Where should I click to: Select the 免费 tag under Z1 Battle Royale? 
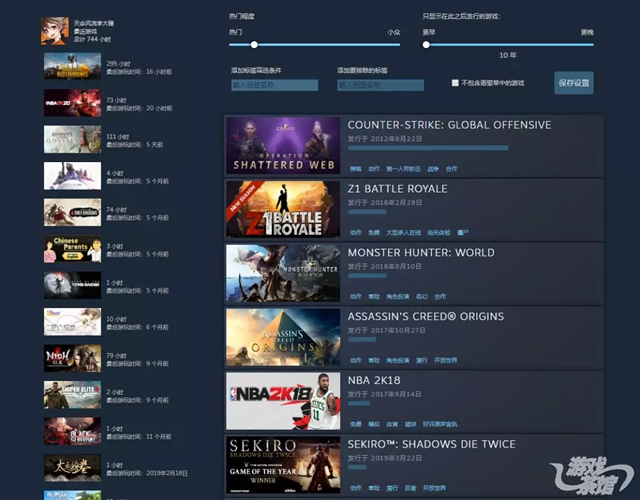pyautogui.click(x=374, y=233)
